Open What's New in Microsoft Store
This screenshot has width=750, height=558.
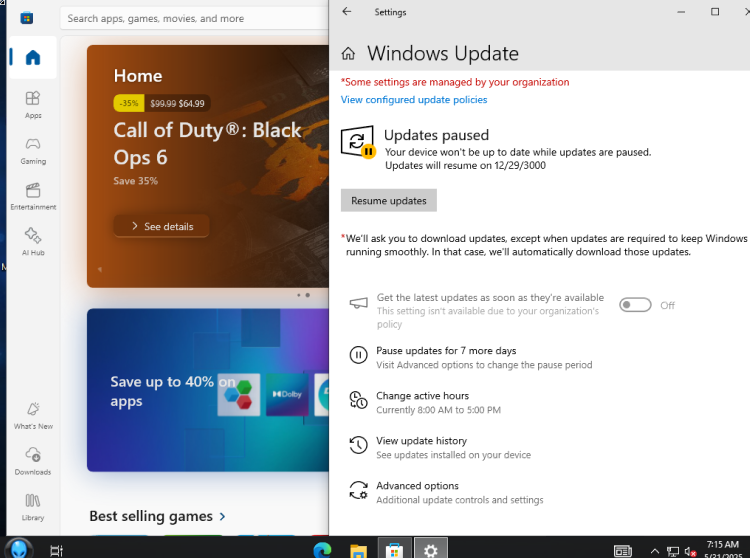tap(33, 416)
